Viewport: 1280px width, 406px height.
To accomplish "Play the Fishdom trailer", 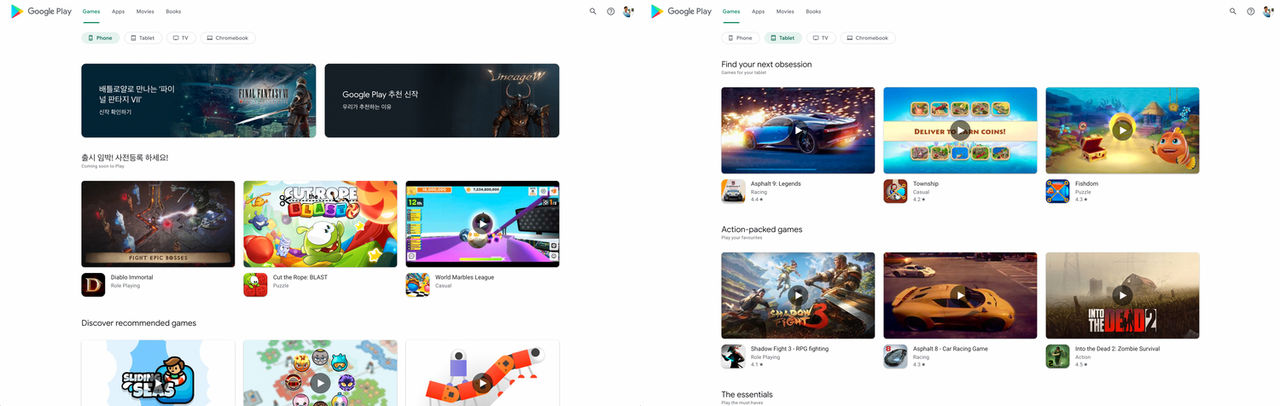I will point(1122,130).
